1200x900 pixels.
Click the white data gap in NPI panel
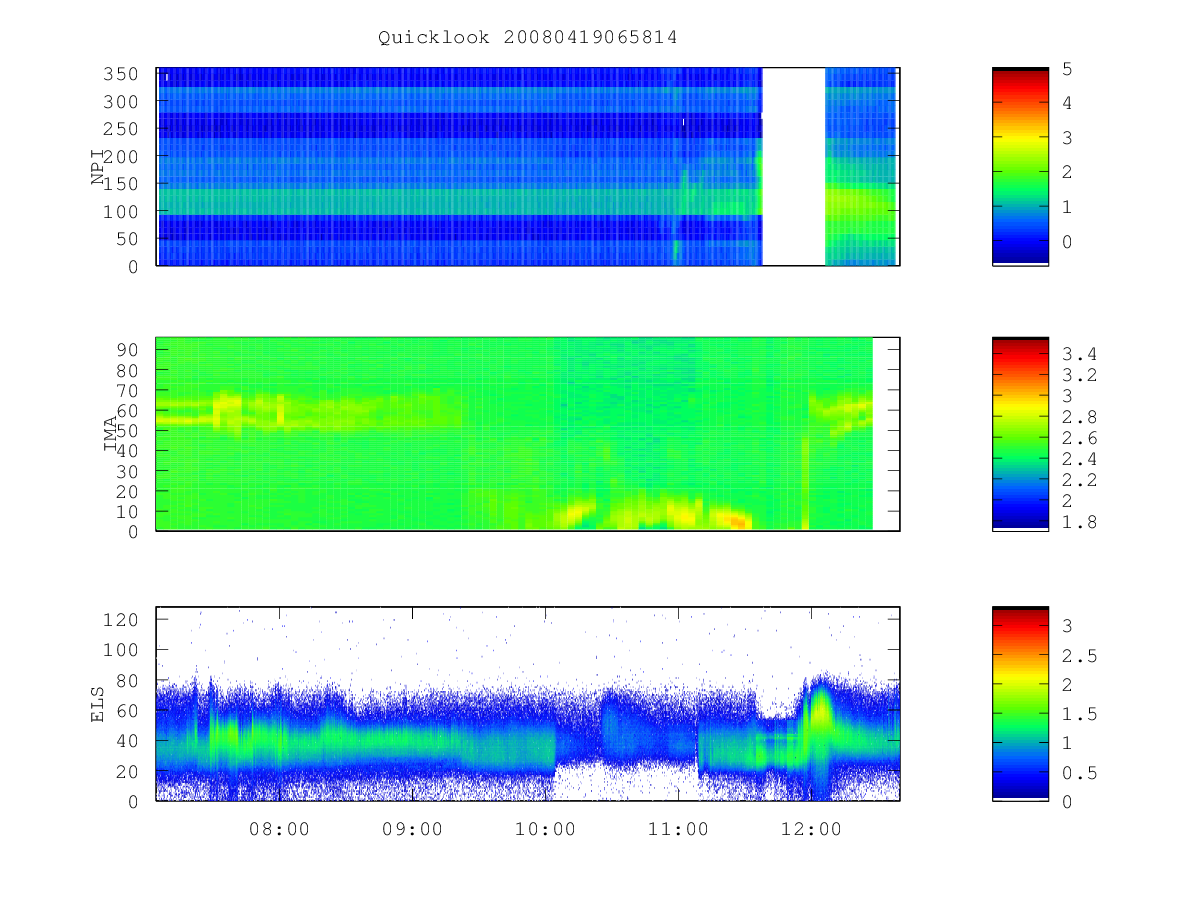794,167
